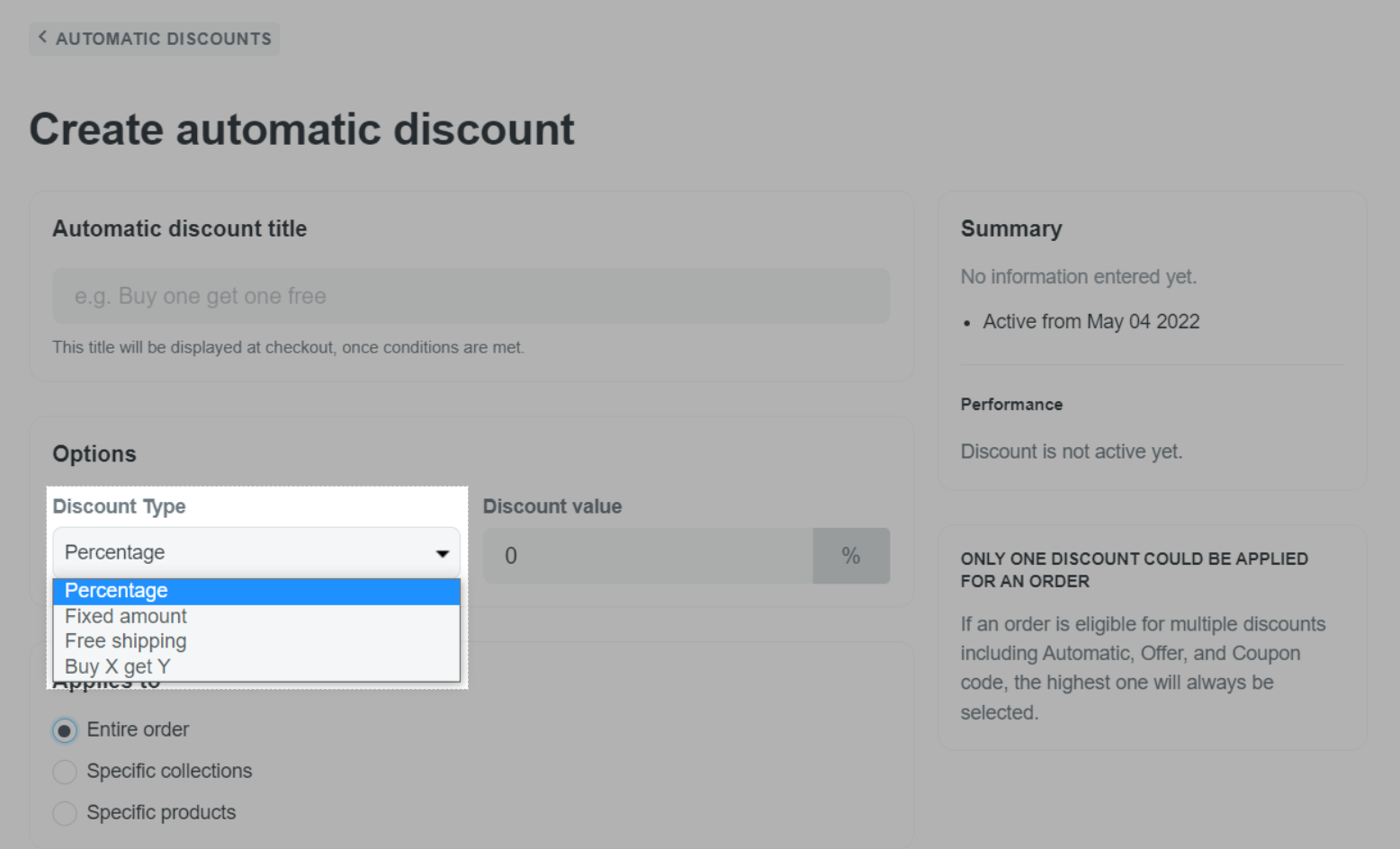Select the Specific collections radio button
Viewport: 1400px width, 849px height.
pyautogui.click(x=65, y=772)
